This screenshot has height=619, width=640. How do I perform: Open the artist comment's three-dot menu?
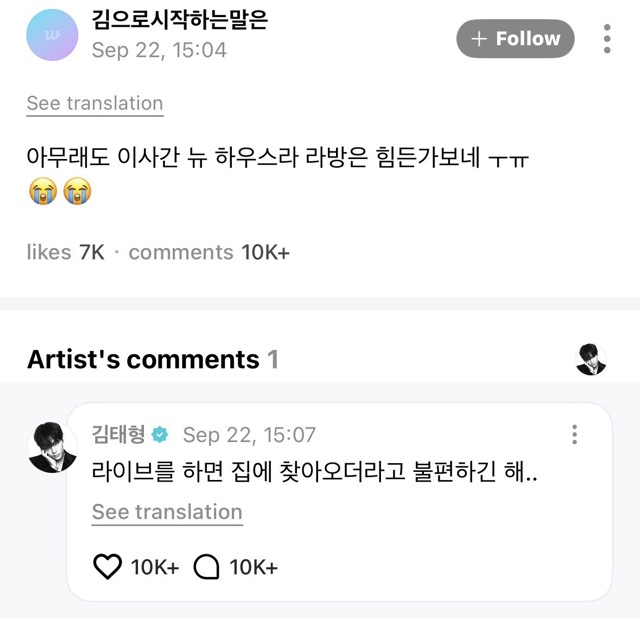pyautogui.click(x=574, y=435)
